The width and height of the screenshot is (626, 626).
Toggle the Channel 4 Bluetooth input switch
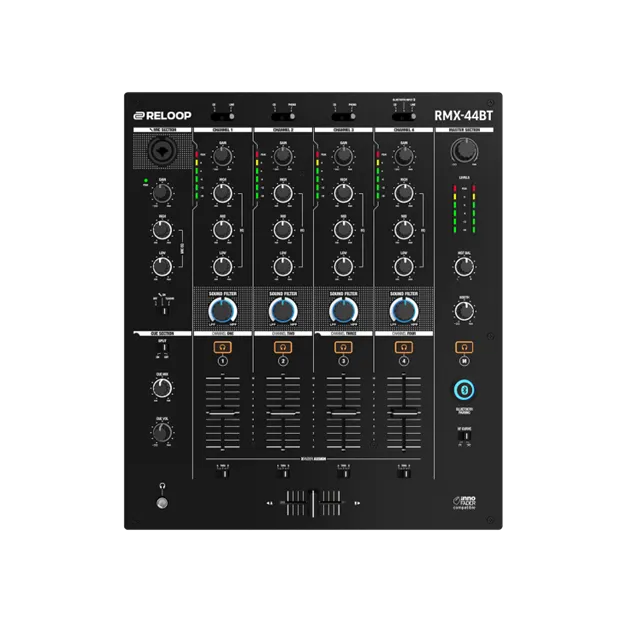[x=404, y=117]
